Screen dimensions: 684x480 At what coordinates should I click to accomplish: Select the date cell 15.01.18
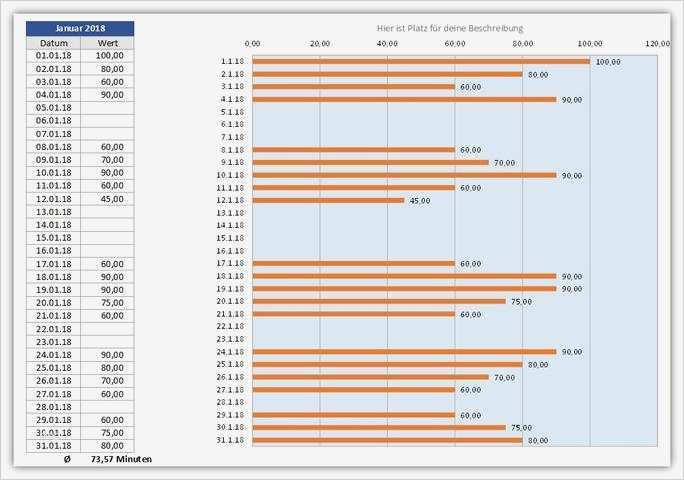coord(54,238)
